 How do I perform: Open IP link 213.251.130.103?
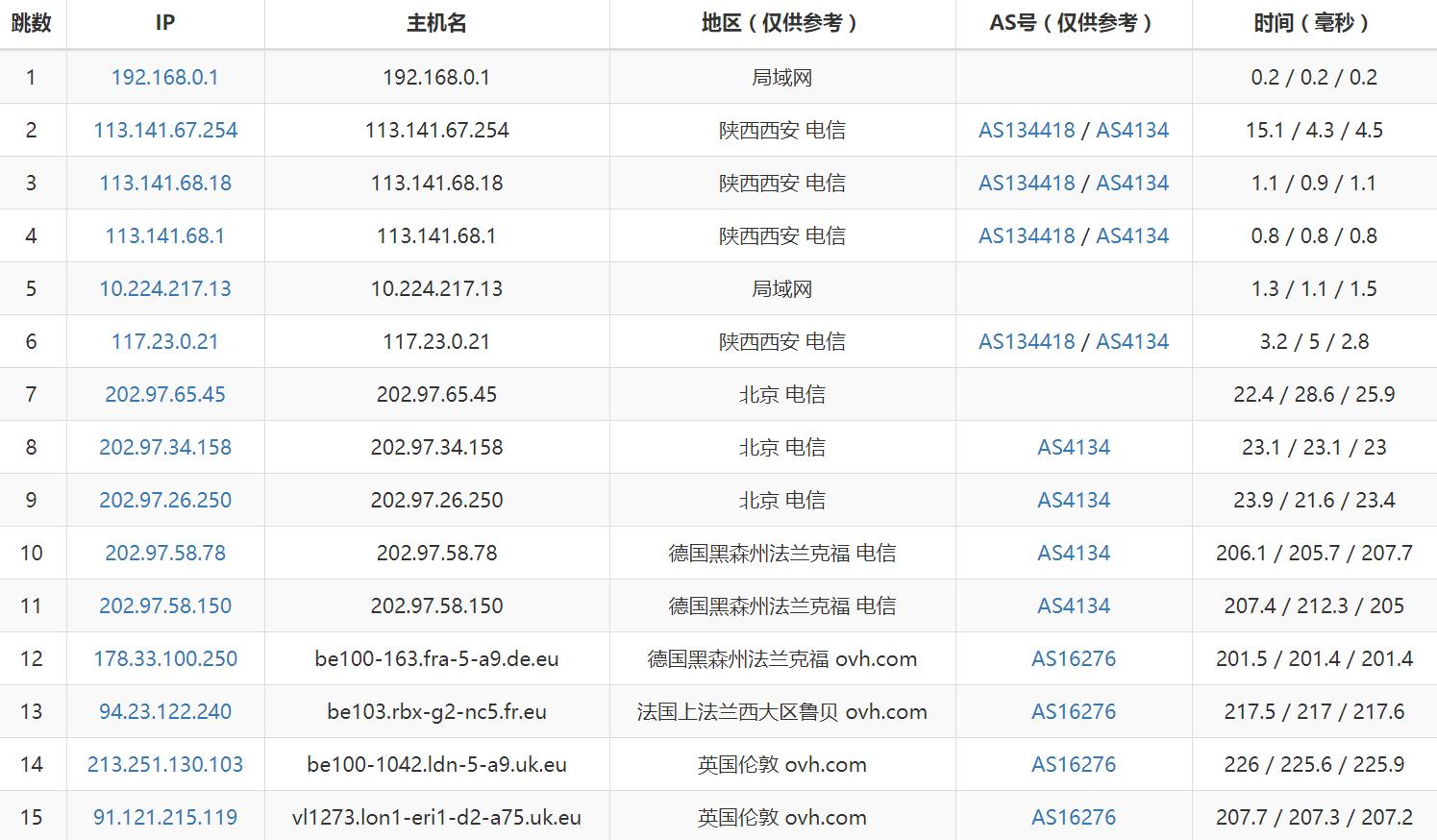click(164, 764)
